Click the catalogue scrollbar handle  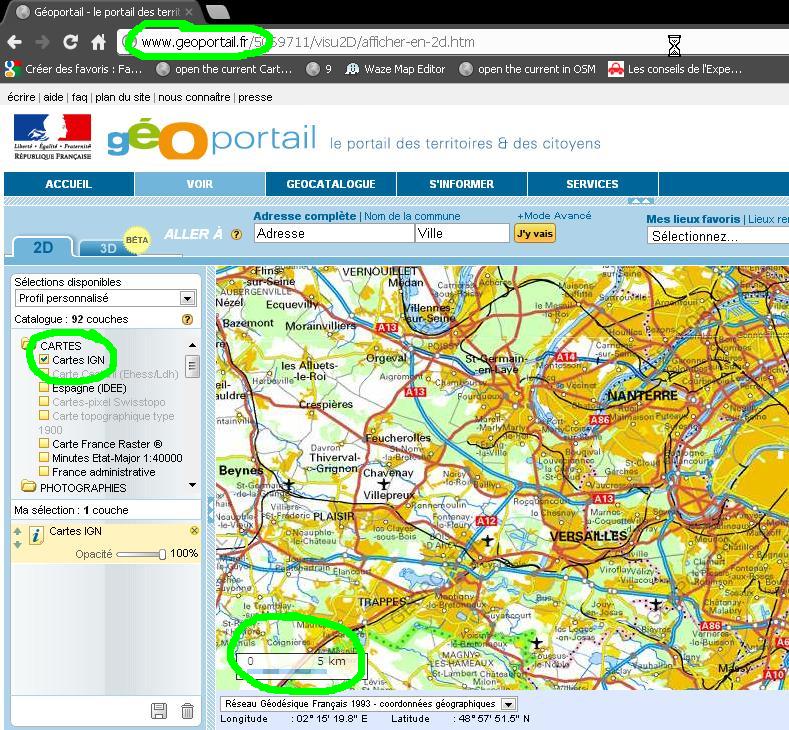[192, 366]
